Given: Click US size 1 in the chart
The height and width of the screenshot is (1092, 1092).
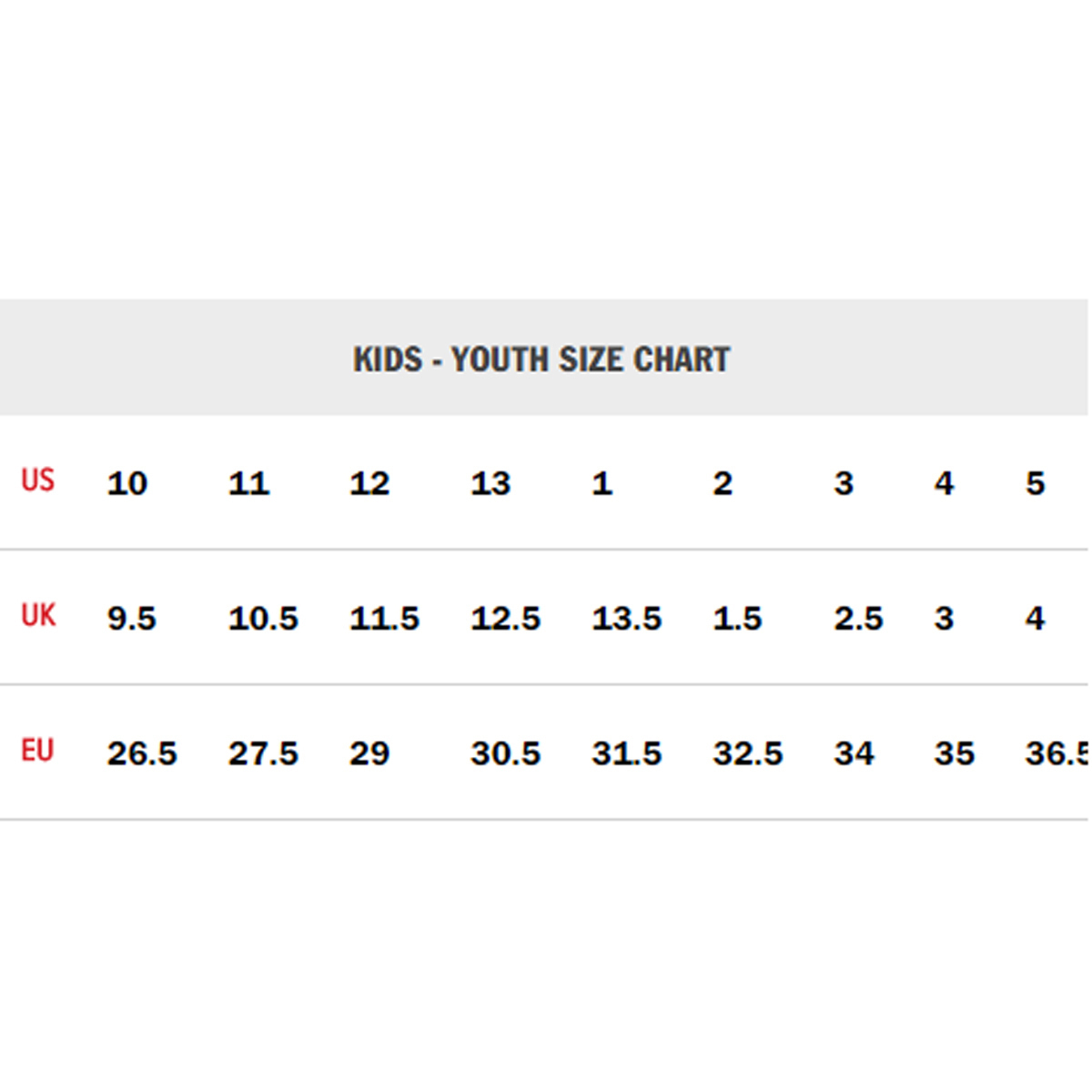Looking at the screenshot, I should (602, 483).
